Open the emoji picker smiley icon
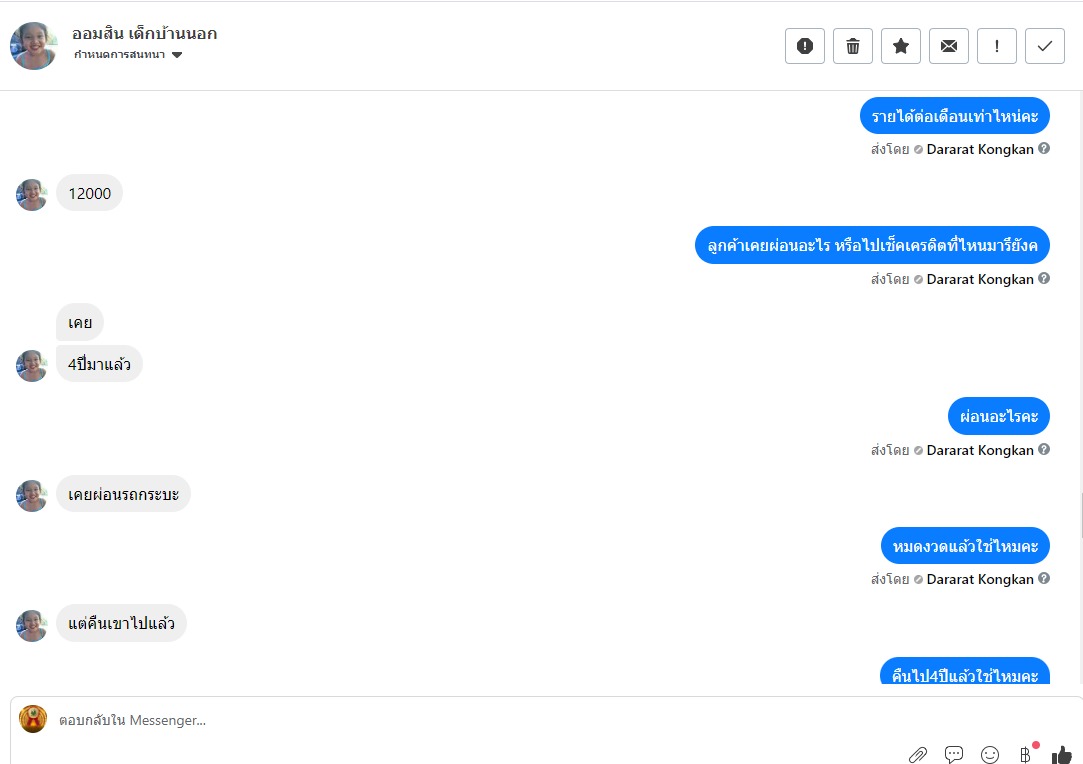The image size is (1083, 764). [x=990, y=754]
